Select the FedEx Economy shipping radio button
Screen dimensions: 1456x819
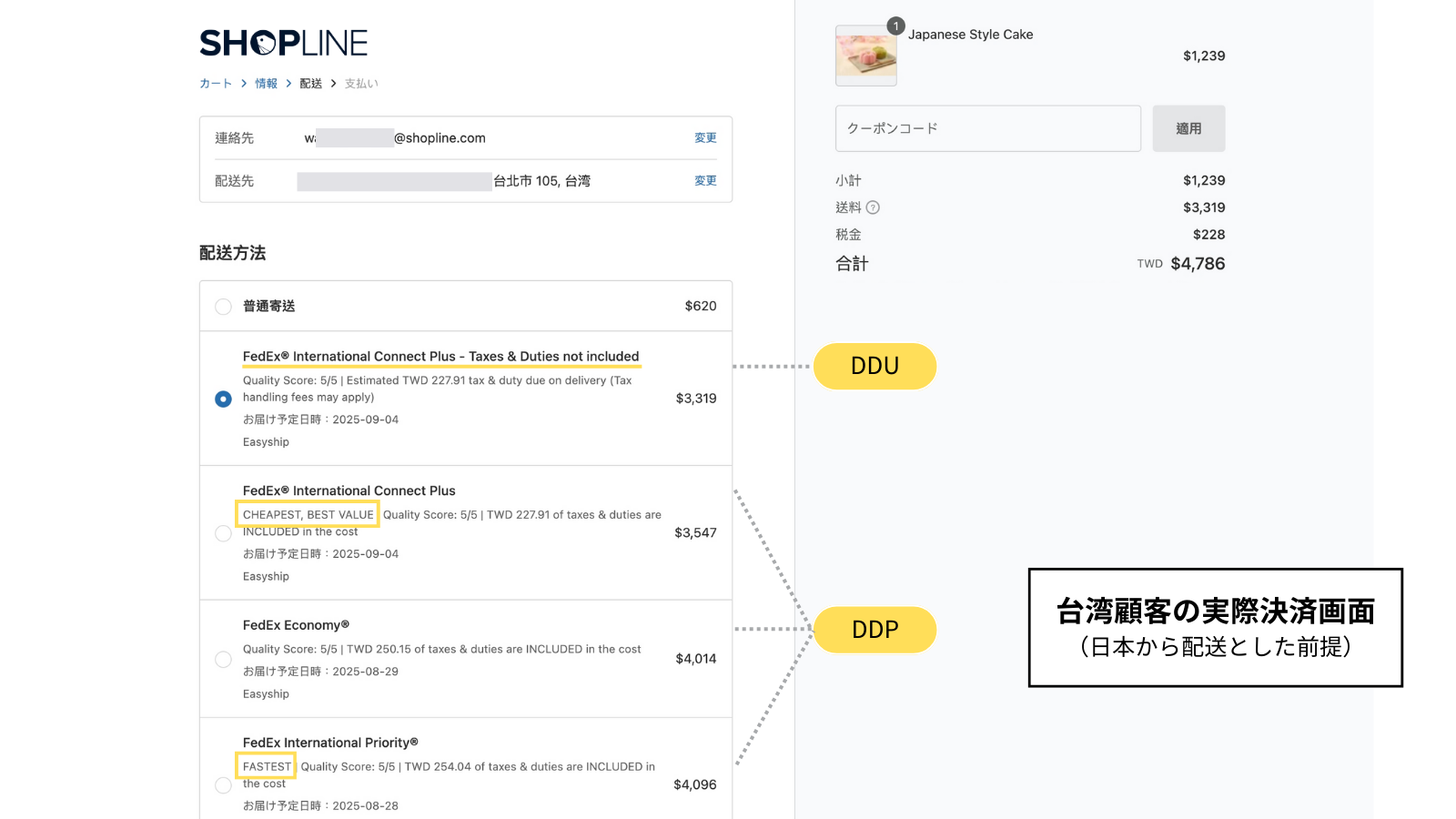coord(223,659)
